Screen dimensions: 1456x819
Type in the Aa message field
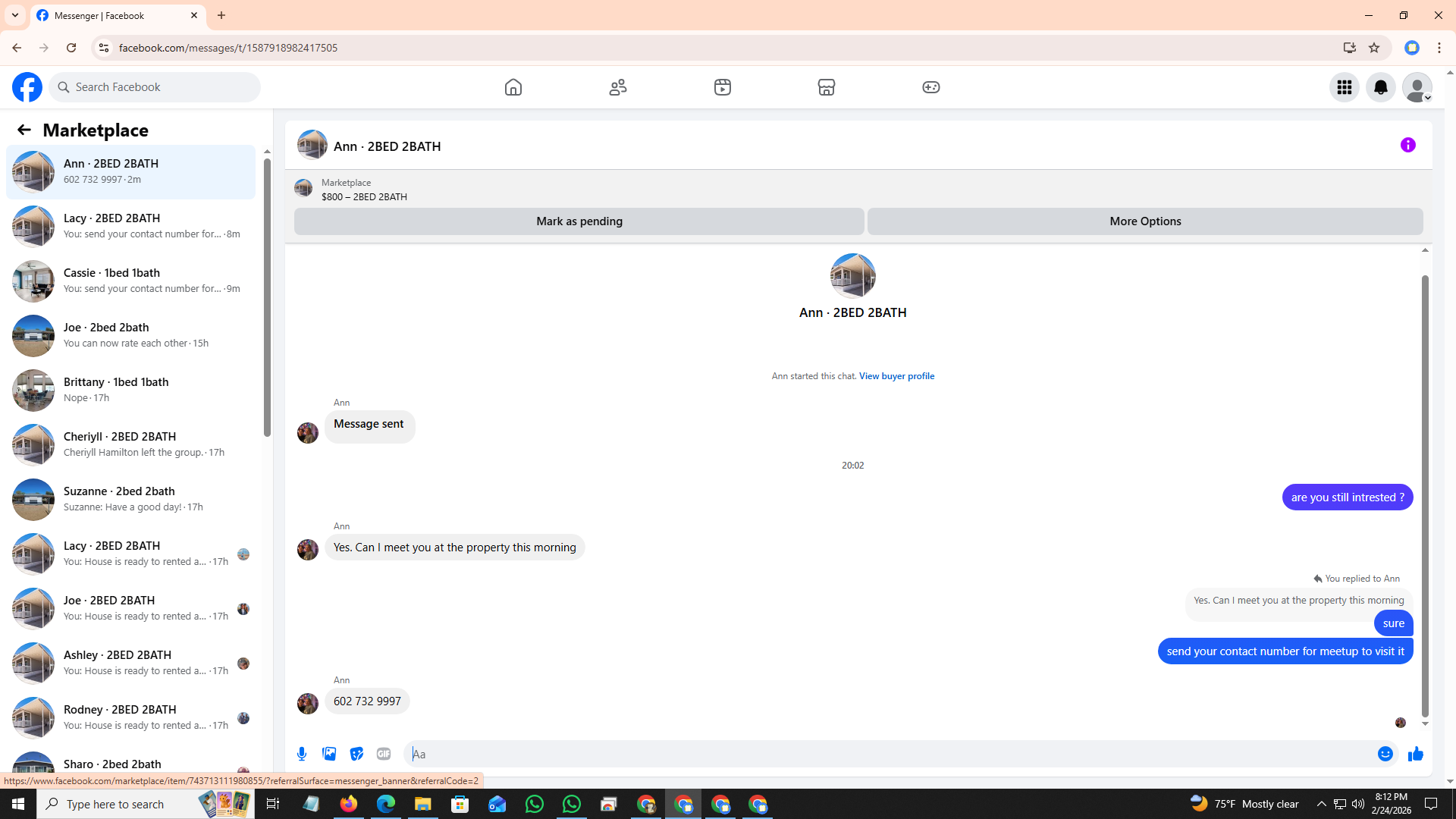[x=887, y=754]
